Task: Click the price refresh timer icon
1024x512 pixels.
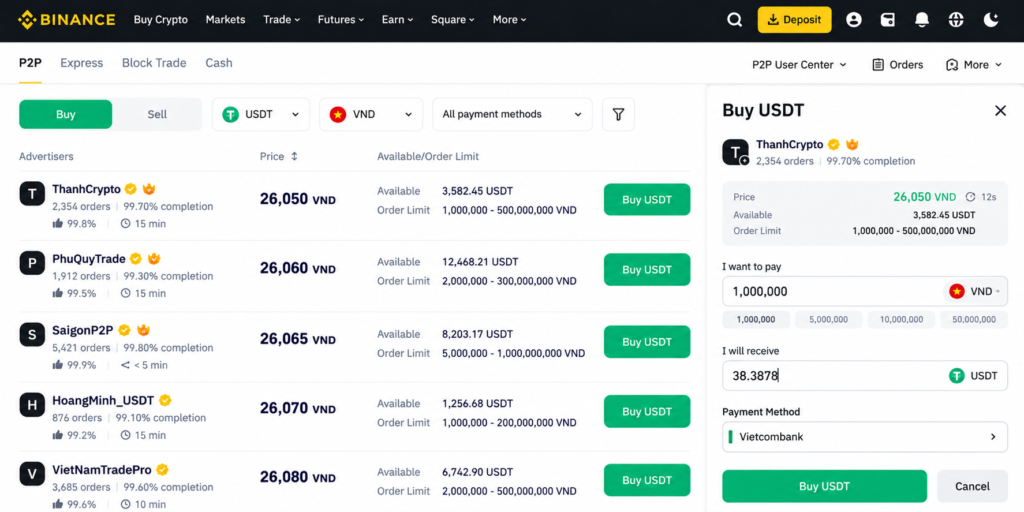Action: pos(970,197)
